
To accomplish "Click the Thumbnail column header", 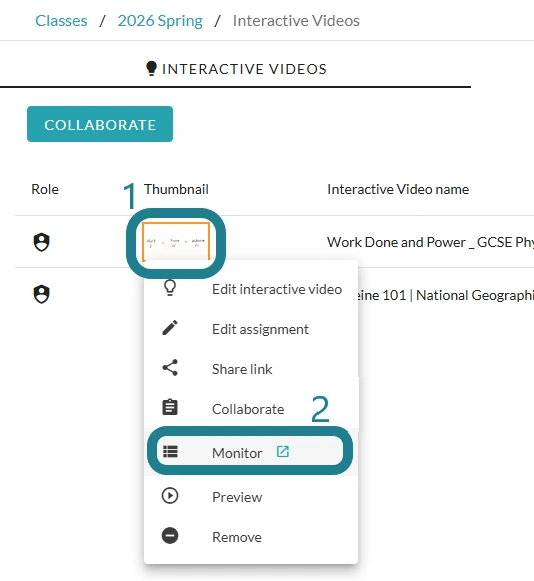I will click(176, 189).
